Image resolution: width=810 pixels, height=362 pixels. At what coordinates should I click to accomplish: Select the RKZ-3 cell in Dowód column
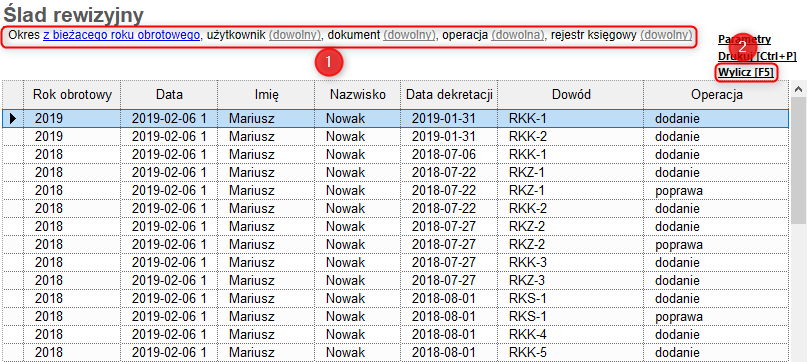pyautogui.click(x=571, y=280)
